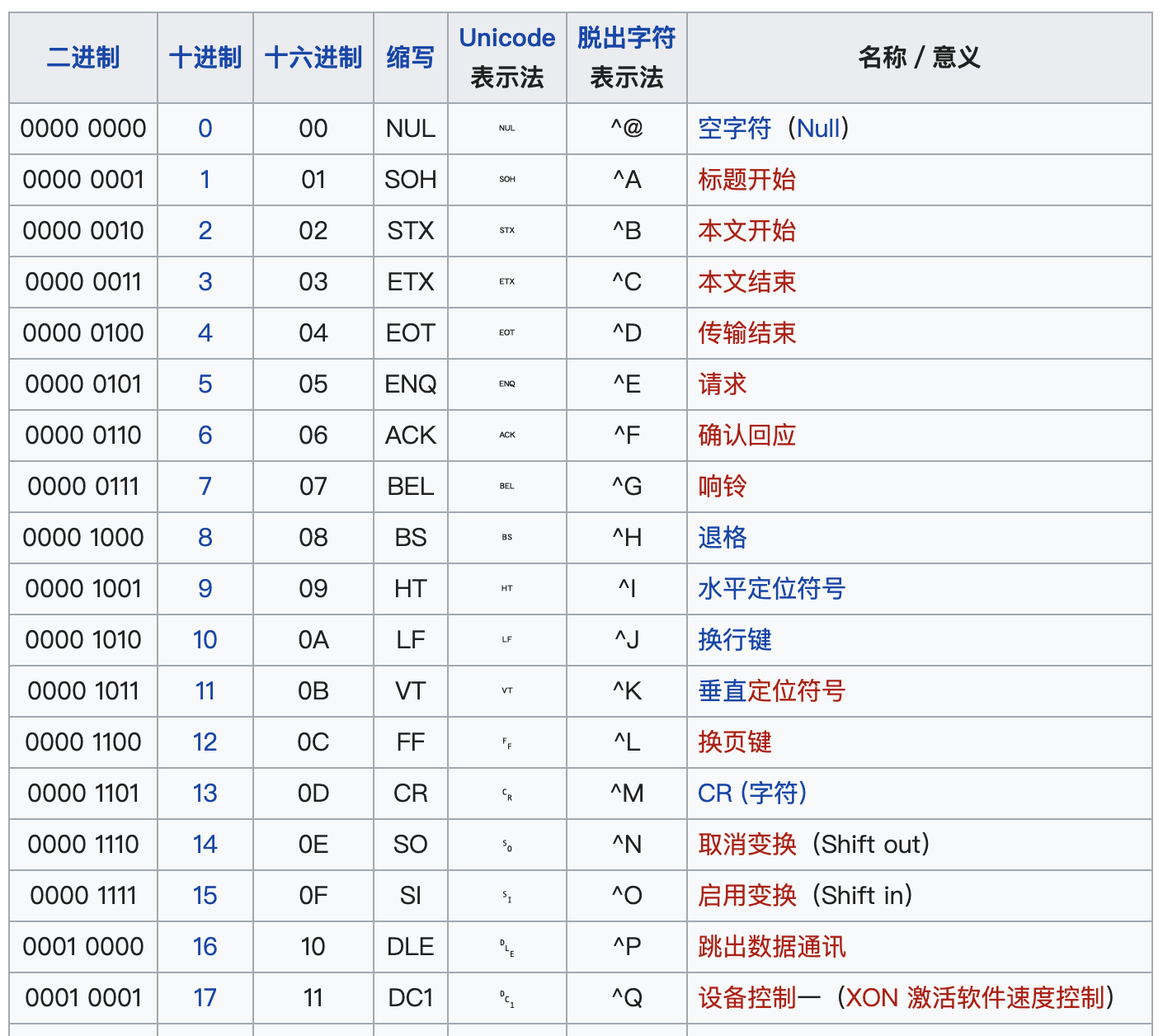This screenshot has height=1036, width=1163.
Task: Open the red link 本文开始
Action: (747, 231)
